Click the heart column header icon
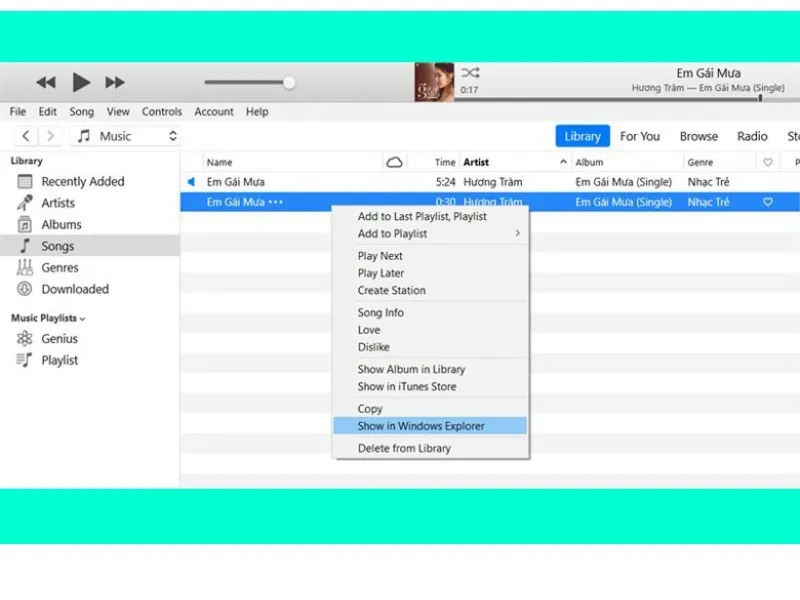The width and height of the screenshot is (800, 600). [x=768, y=162]
